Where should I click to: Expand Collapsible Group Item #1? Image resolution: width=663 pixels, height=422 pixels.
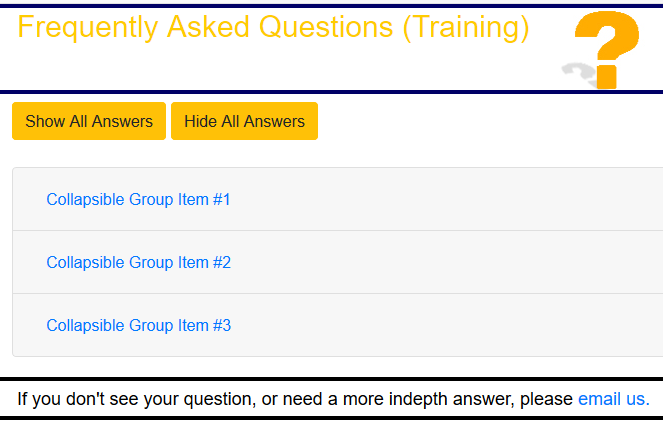(x=138, y=199)
